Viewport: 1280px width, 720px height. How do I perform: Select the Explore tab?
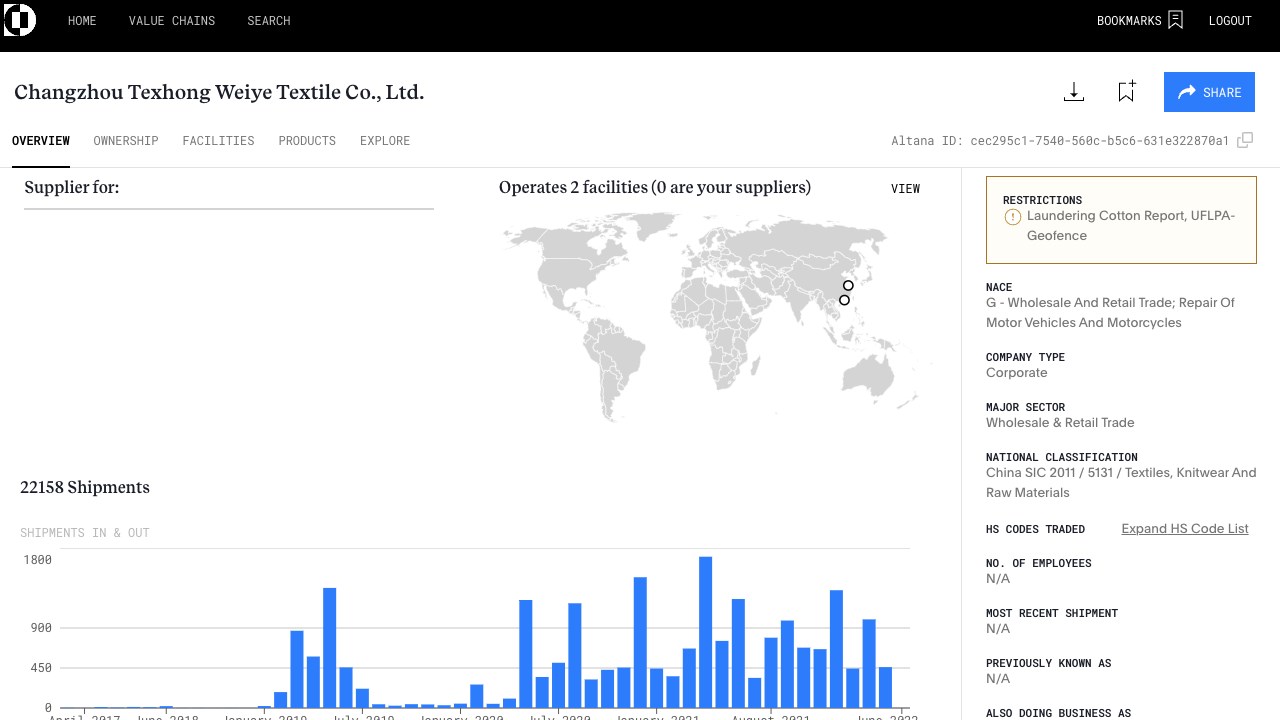pyautogui.click(x=385, y=141)
